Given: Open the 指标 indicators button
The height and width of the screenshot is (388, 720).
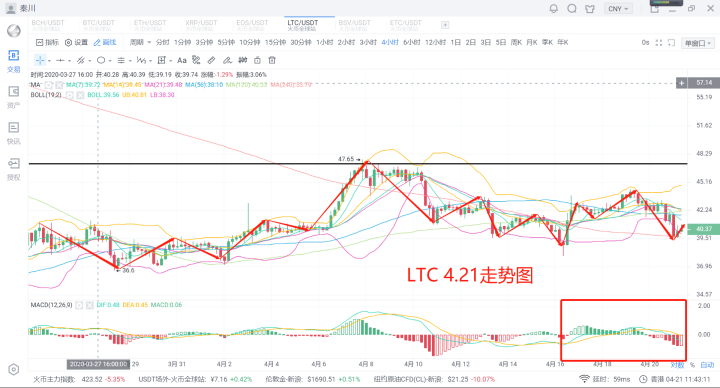Looking at the screenshot, I should point(47,42).
